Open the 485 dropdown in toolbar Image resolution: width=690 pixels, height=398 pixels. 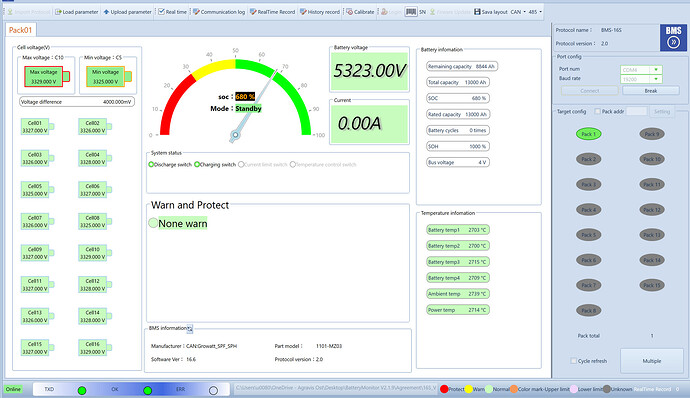[x=535, y=12]
